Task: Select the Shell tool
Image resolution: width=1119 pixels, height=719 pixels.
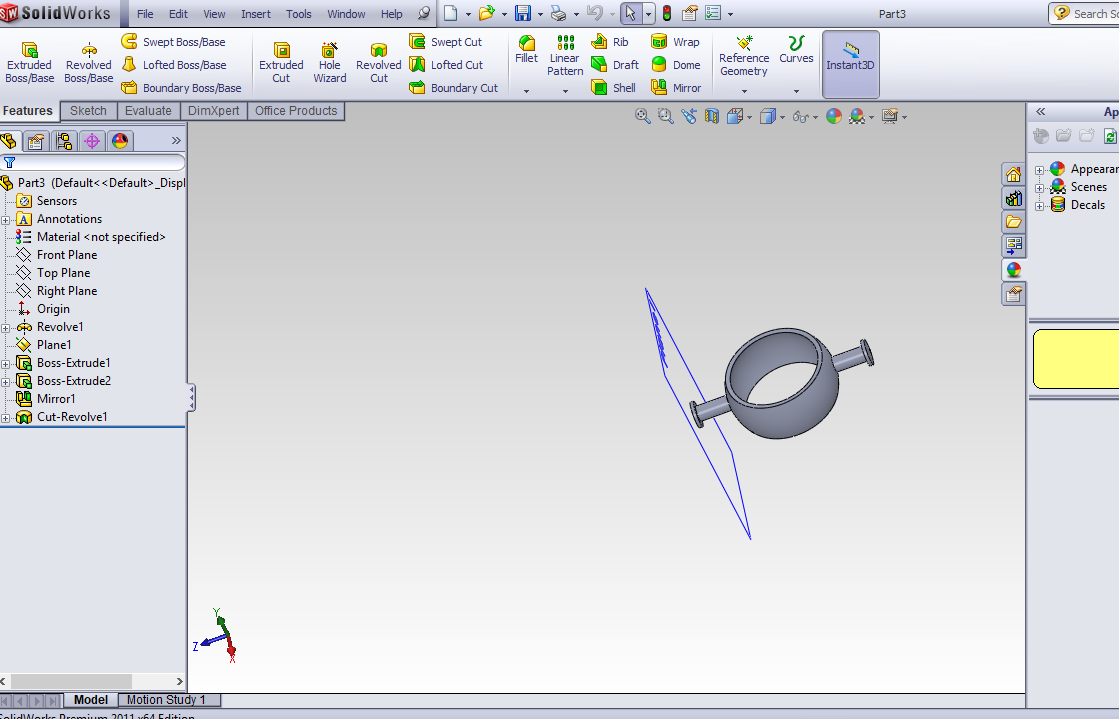Action: (x=614, y=88)
